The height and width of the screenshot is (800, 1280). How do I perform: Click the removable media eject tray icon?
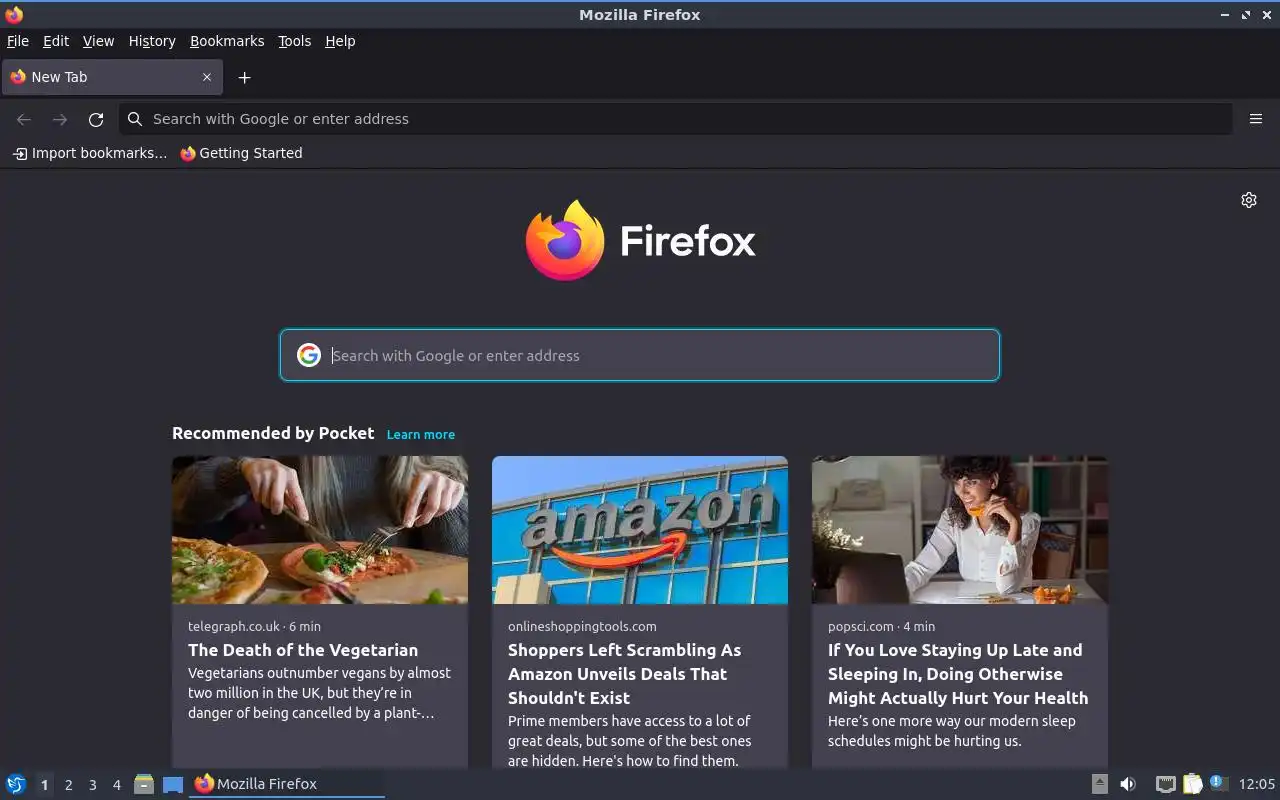tap(1099, 784)
